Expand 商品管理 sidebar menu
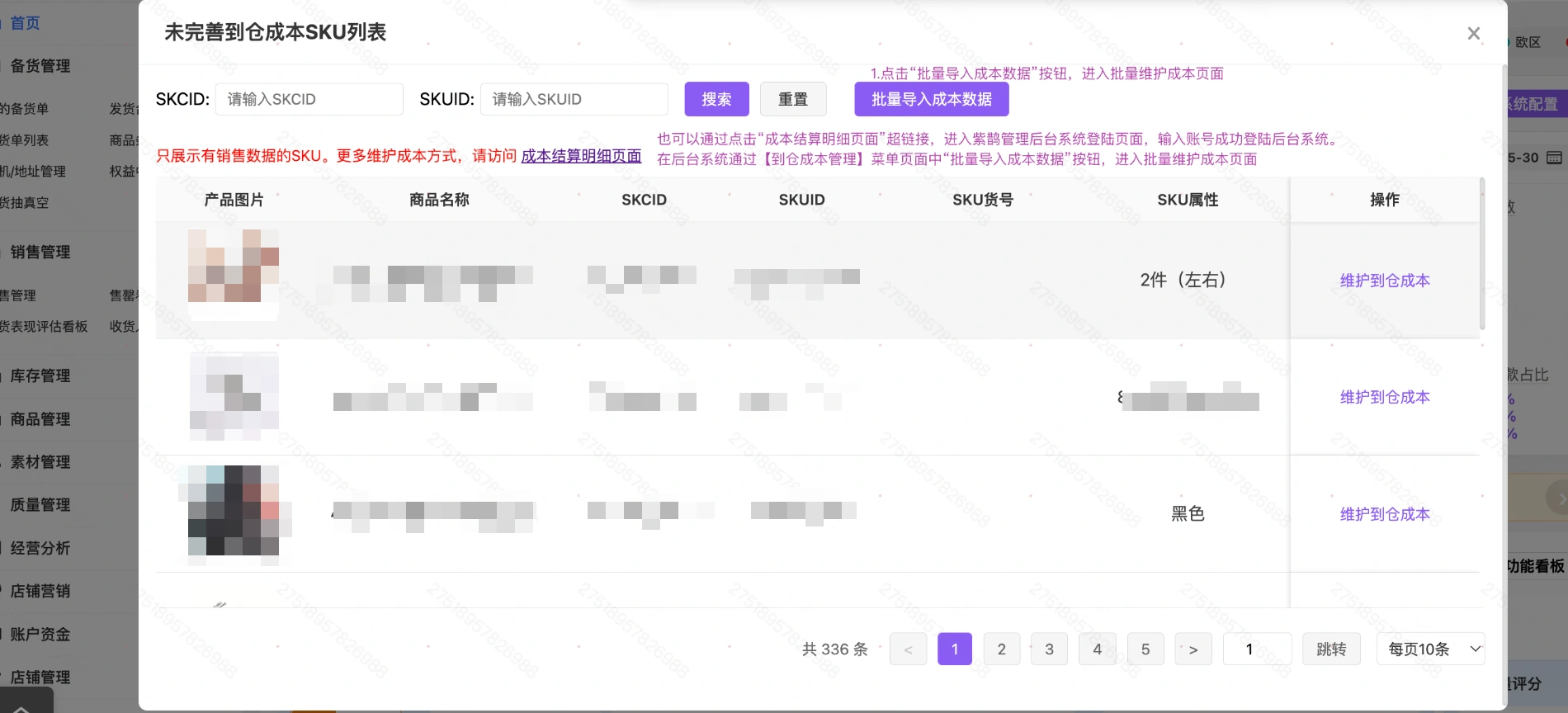1568x713 pixels. [x=40, y=419]
